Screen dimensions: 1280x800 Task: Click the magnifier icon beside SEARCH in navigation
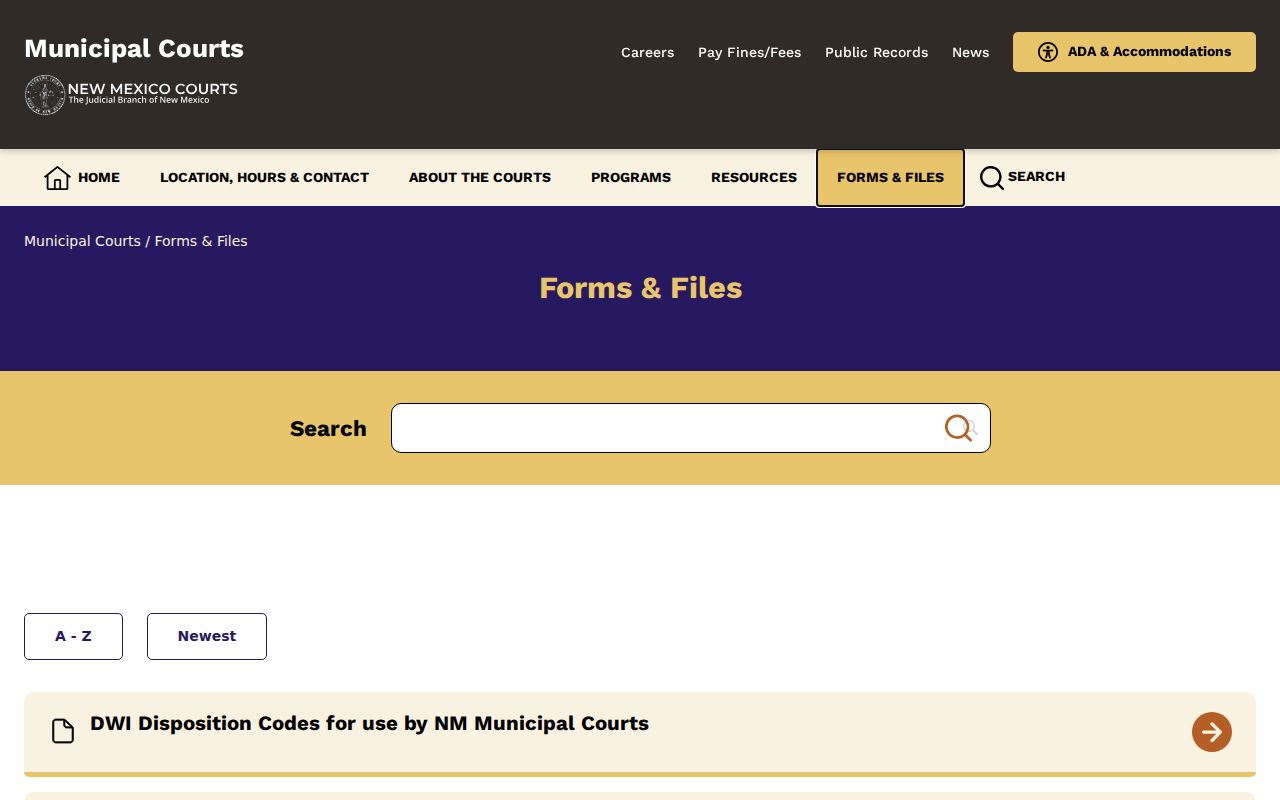pyautogui.click(x=991, y=178)
